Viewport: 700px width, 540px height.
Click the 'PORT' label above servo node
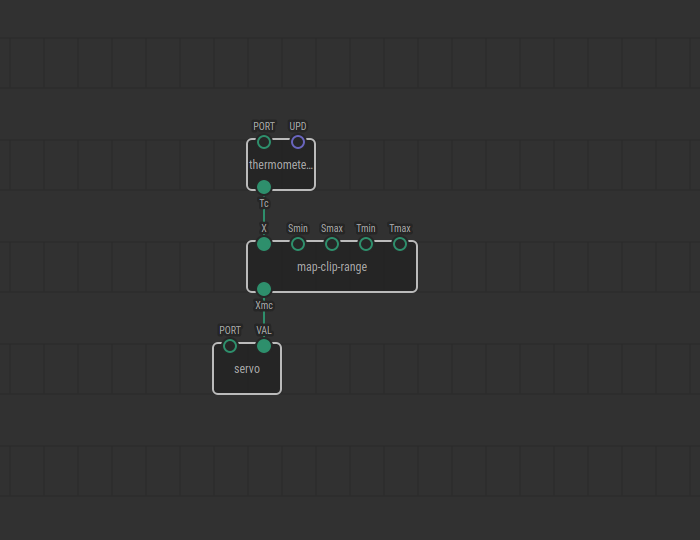(x=230, y=330)
